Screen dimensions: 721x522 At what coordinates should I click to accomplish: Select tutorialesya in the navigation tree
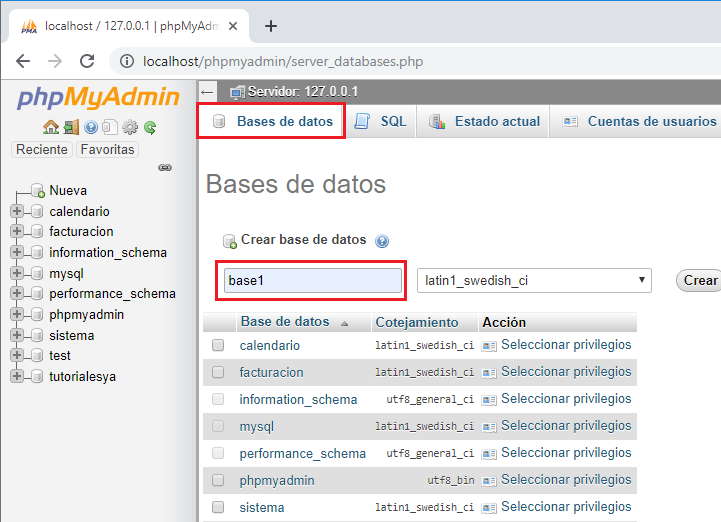click(x=83, y=377)
